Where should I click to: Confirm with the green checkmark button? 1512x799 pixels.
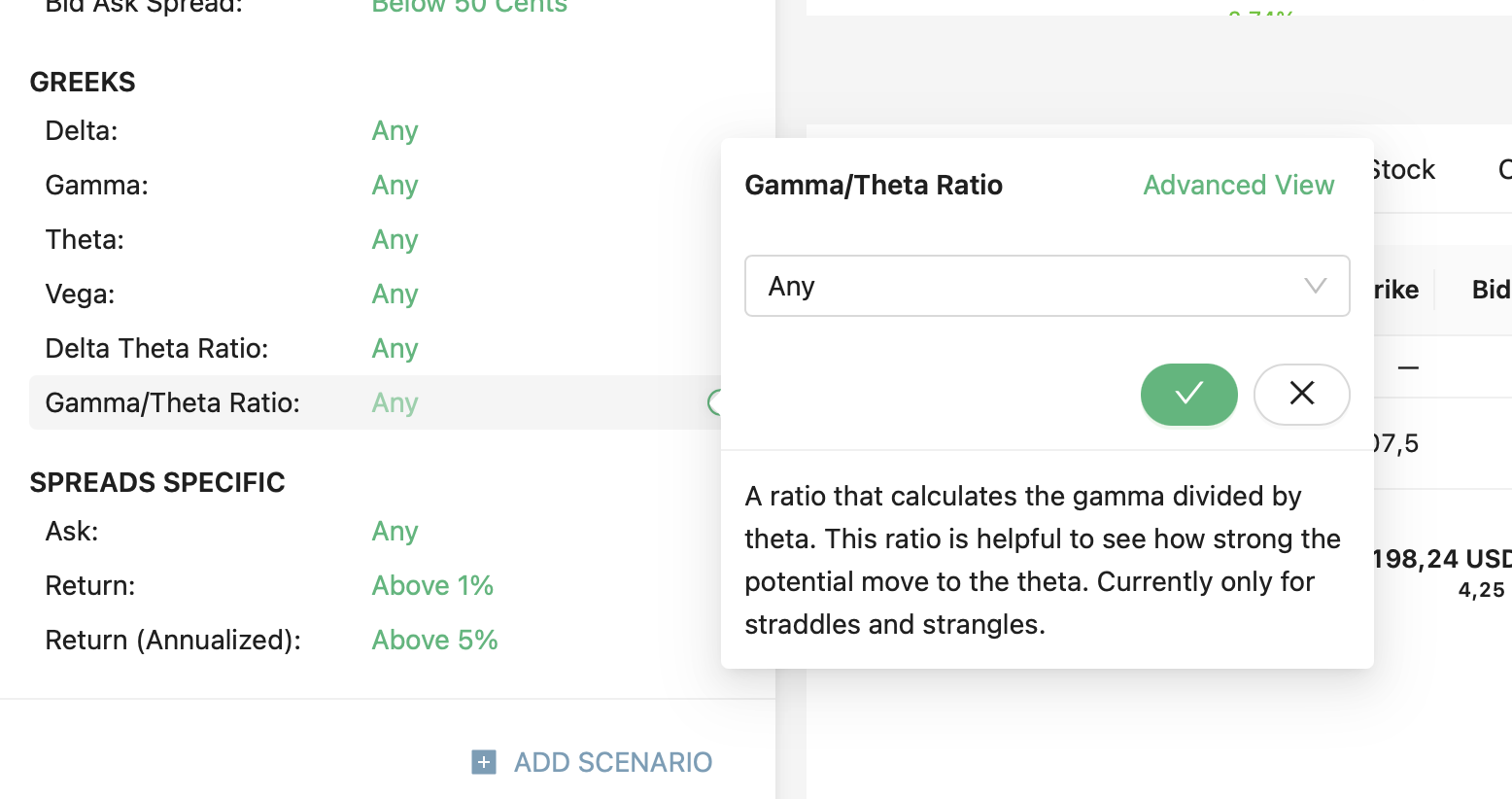pos(1188,394)
